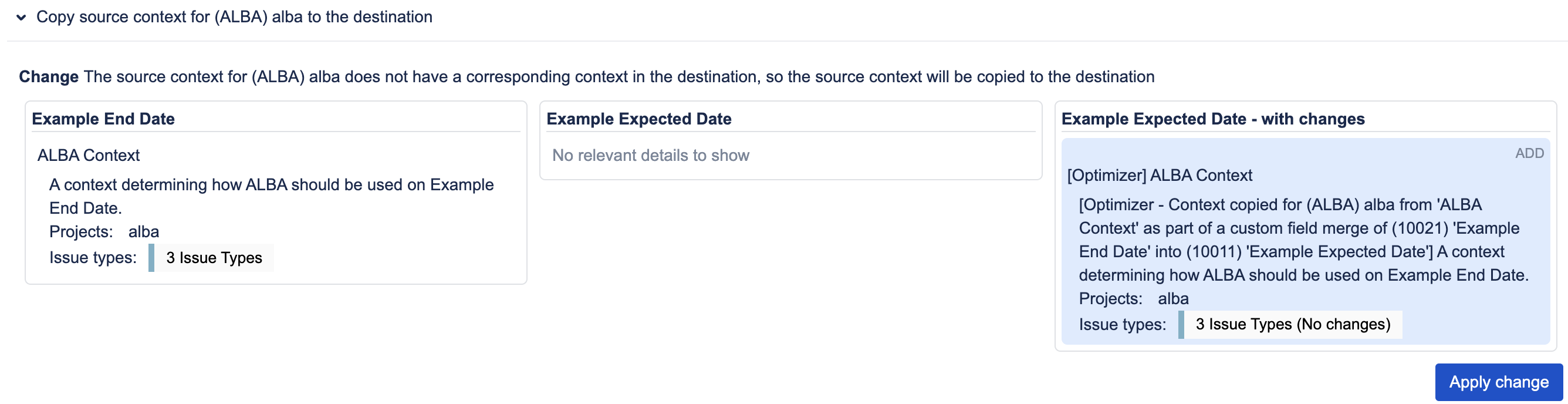
Task: Expand '3 Issue Types (No changes)' in the changes panel
Action: (x=1292, y=324)
